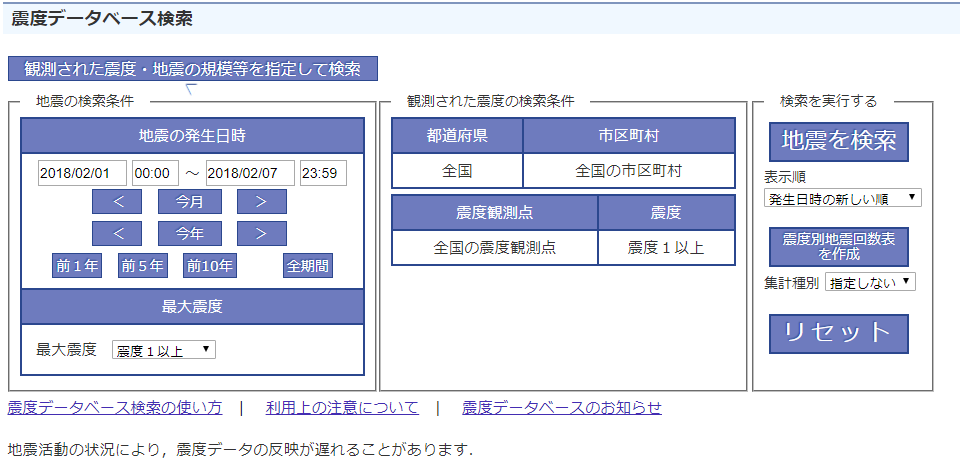This screenshot has width=960, height=460.
Task: Set range to 前5年 (past 5 years)
Action: tap(142, 266)
